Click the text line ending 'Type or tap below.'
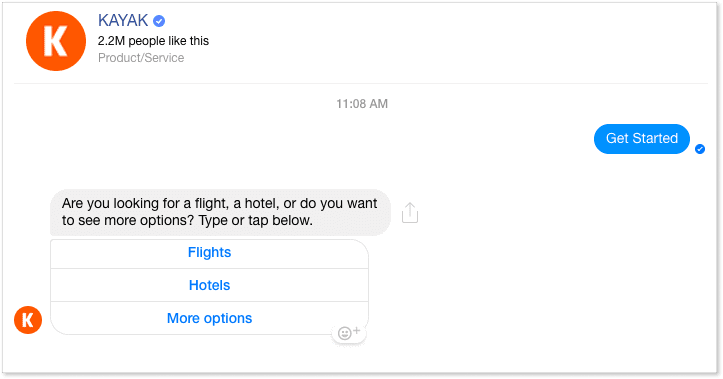This screenshot has width=723, height=379. [187, 220]
